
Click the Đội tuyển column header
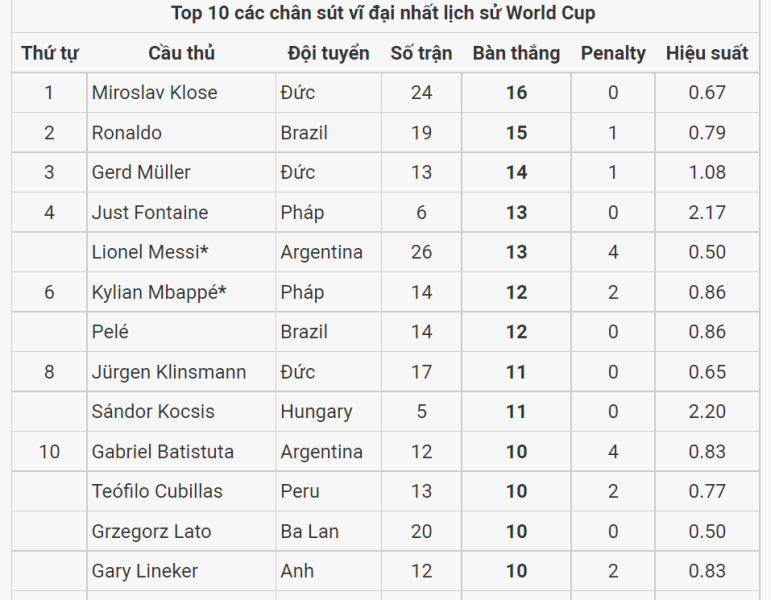coord(328,53)
